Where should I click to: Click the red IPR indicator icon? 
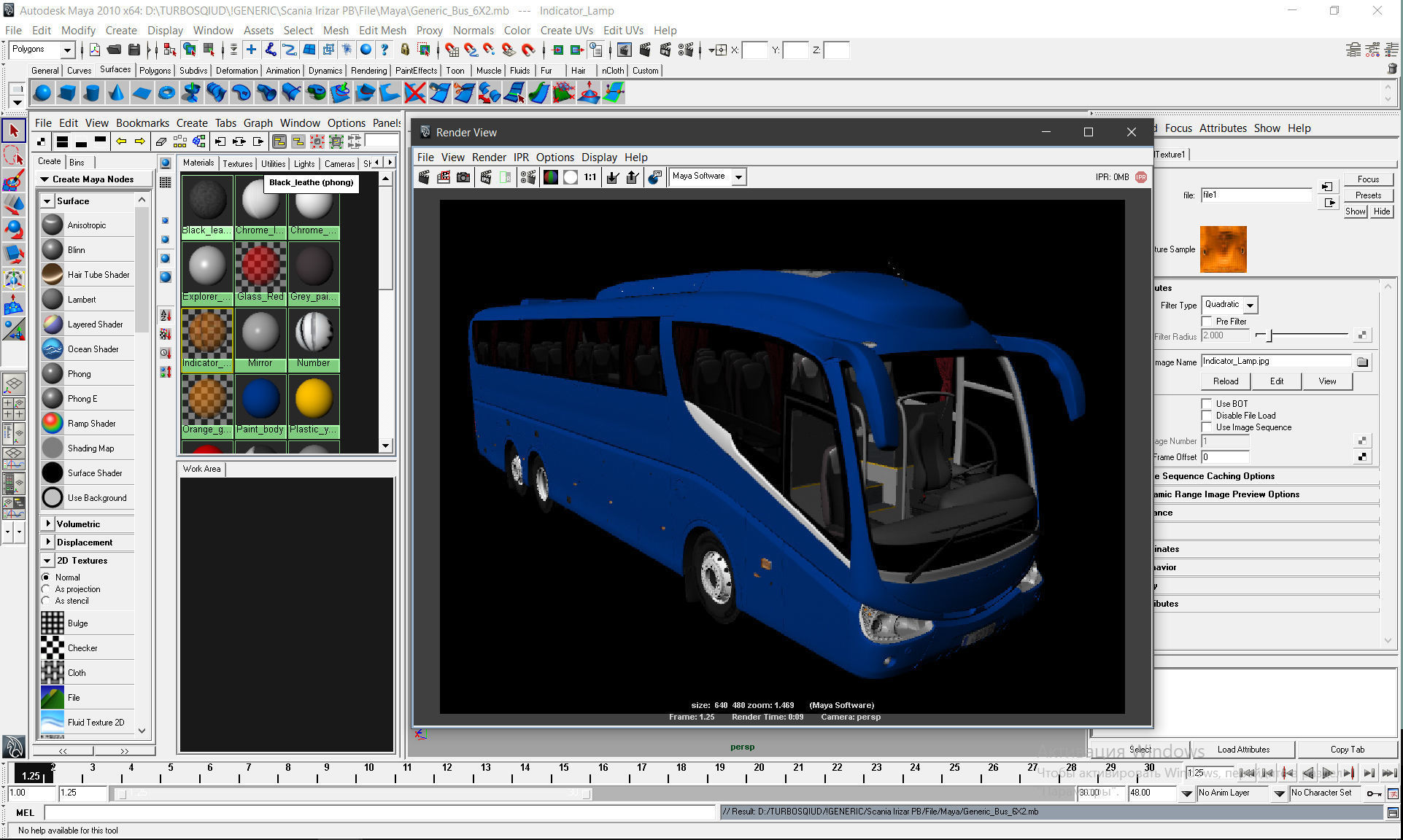[x=1141, y=177]
